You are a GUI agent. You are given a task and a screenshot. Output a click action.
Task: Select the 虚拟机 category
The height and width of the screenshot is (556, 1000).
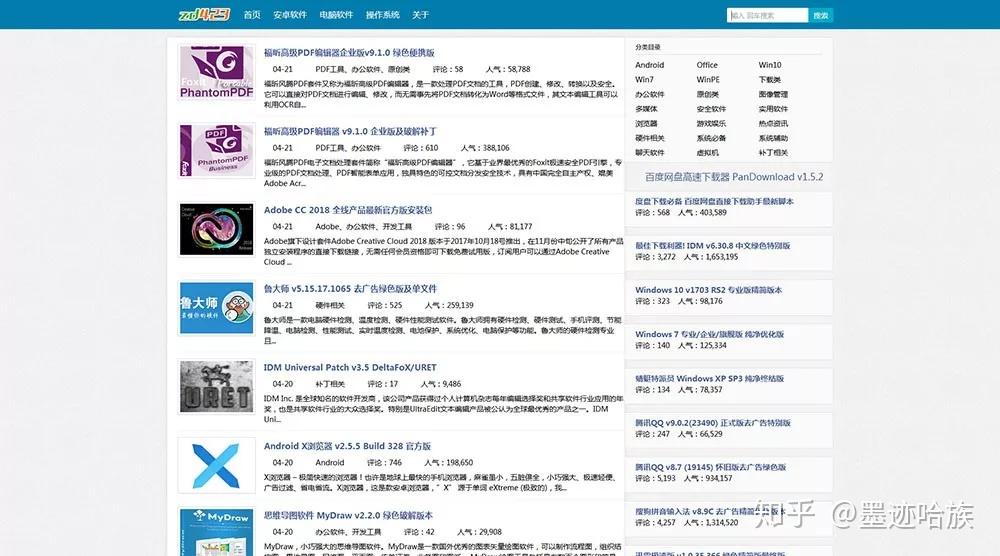tap(708, 153)
